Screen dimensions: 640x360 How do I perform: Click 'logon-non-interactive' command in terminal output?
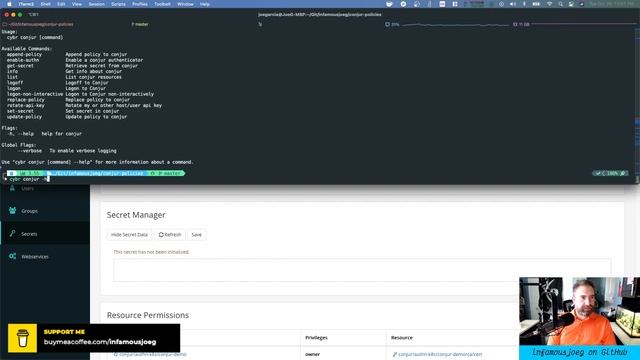pos(35,94)
